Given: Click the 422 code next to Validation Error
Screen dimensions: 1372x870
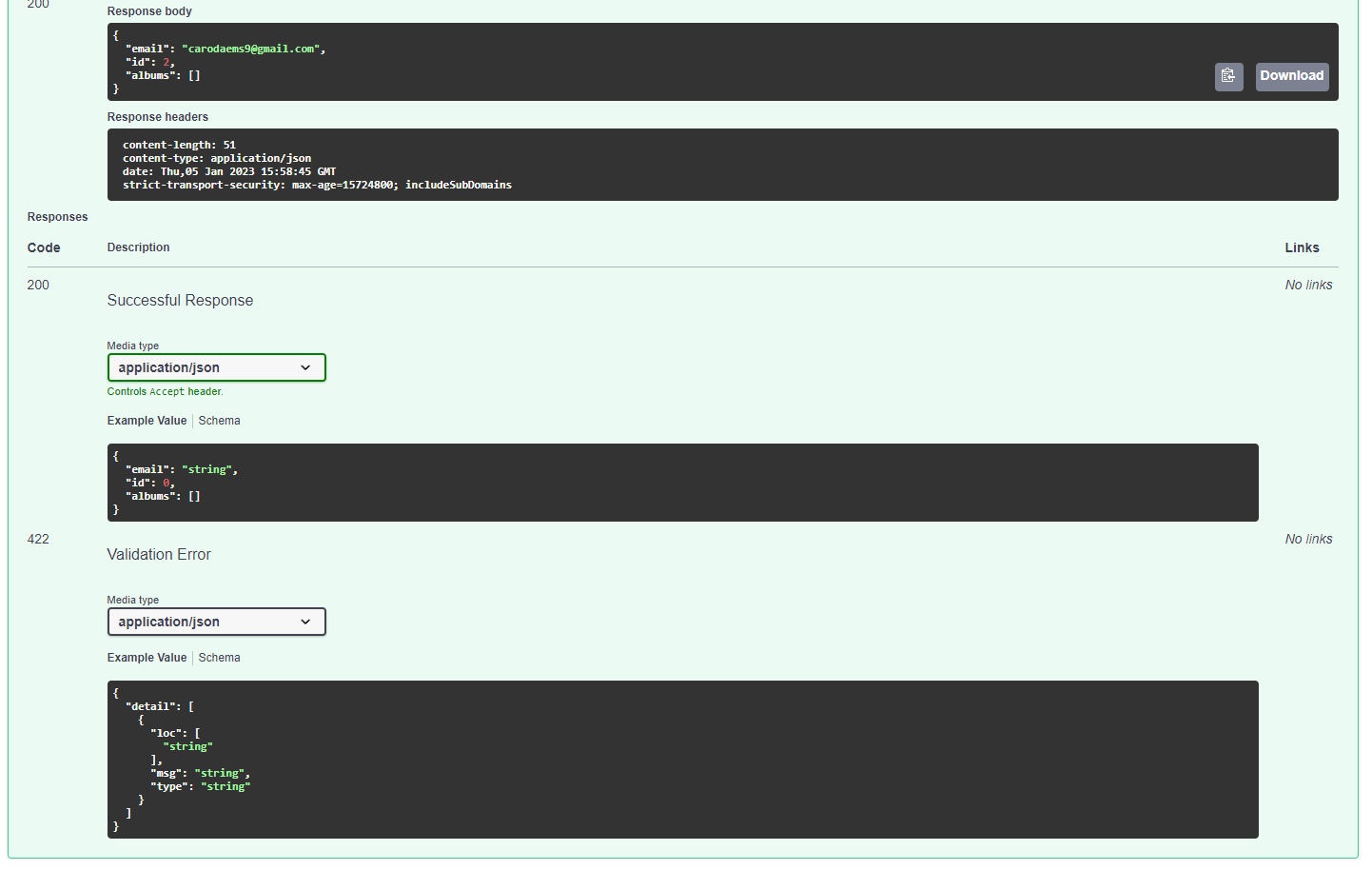Looking at the screenshot, I should click(x=38, y=539).
